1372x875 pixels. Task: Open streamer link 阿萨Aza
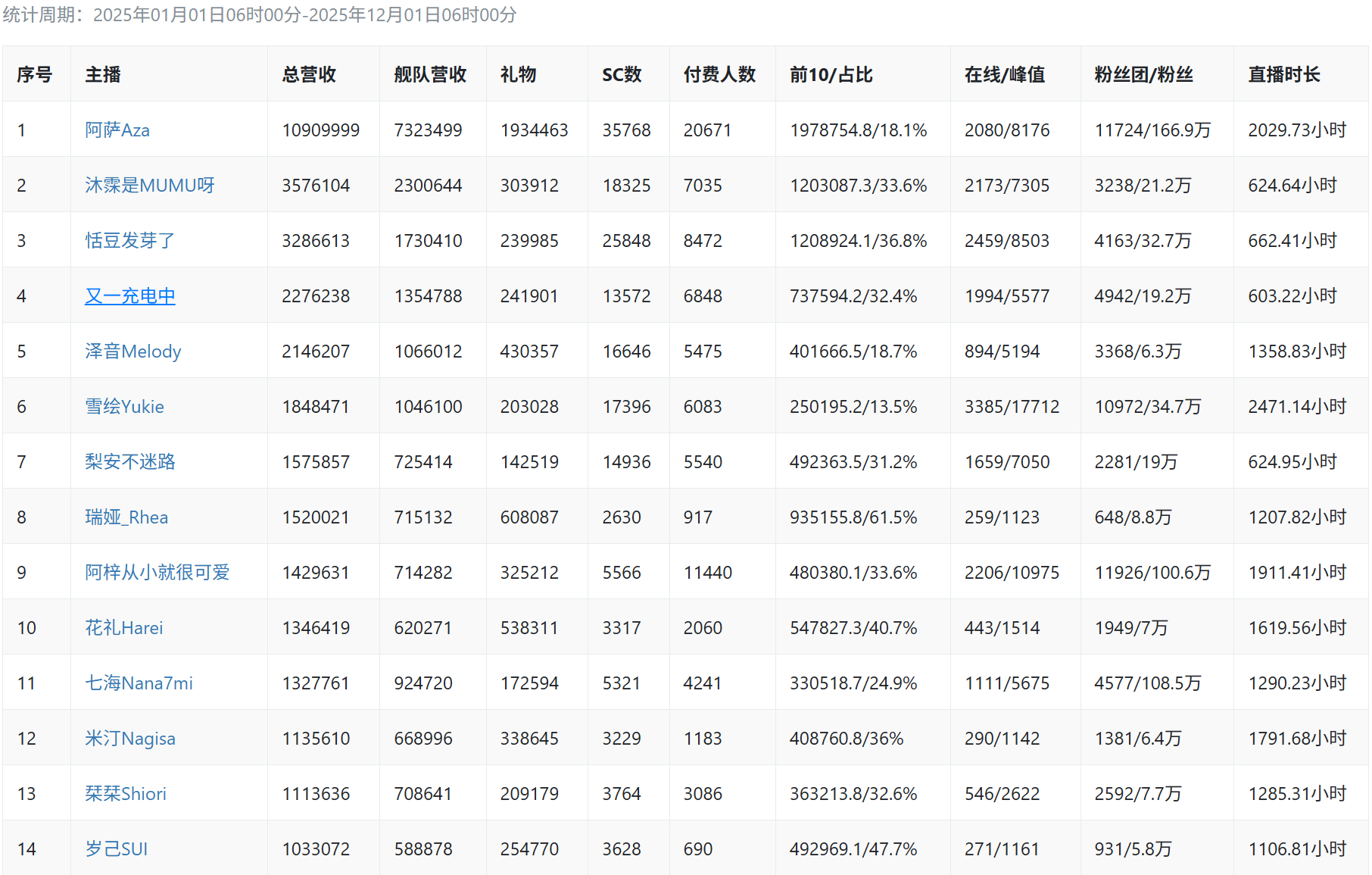point(117,130)
